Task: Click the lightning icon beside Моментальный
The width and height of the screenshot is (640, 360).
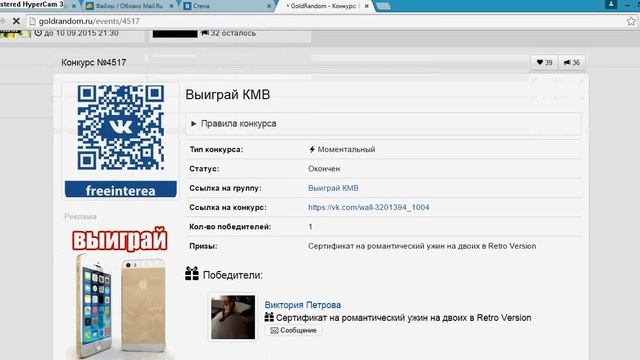Action: pos(312,149)
